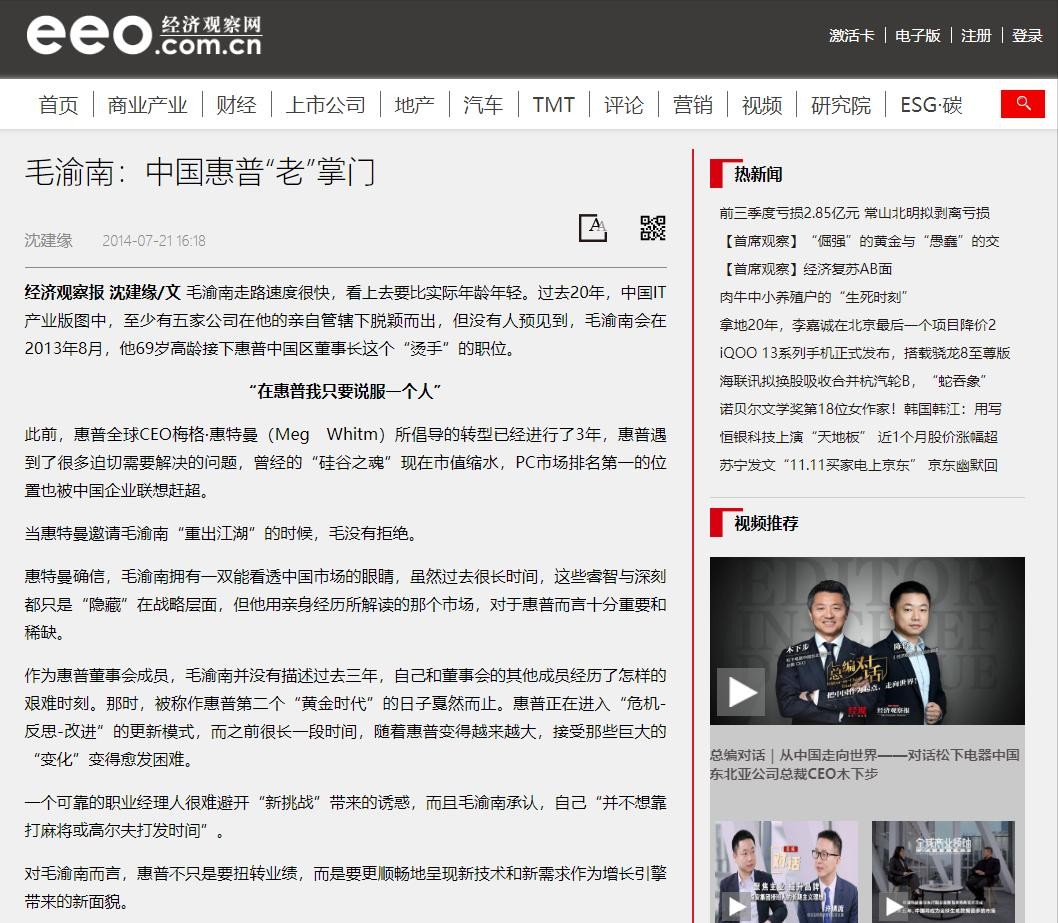Click the 注册 register link
Image resolution: width=1058 pixels, height=923 pixels.
point(976,35)
